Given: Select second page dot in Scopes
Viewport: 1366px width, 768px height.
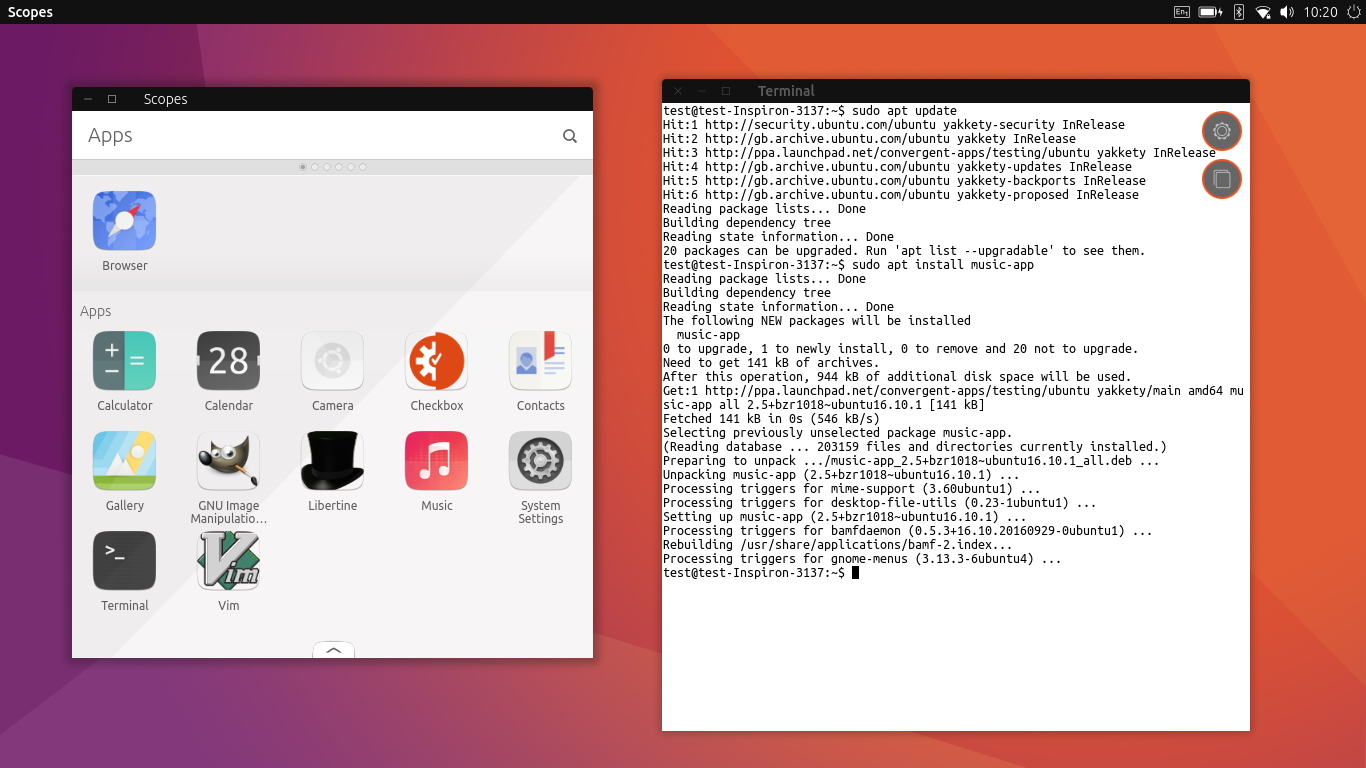Looking at the screenshot, I should point(315,167).
